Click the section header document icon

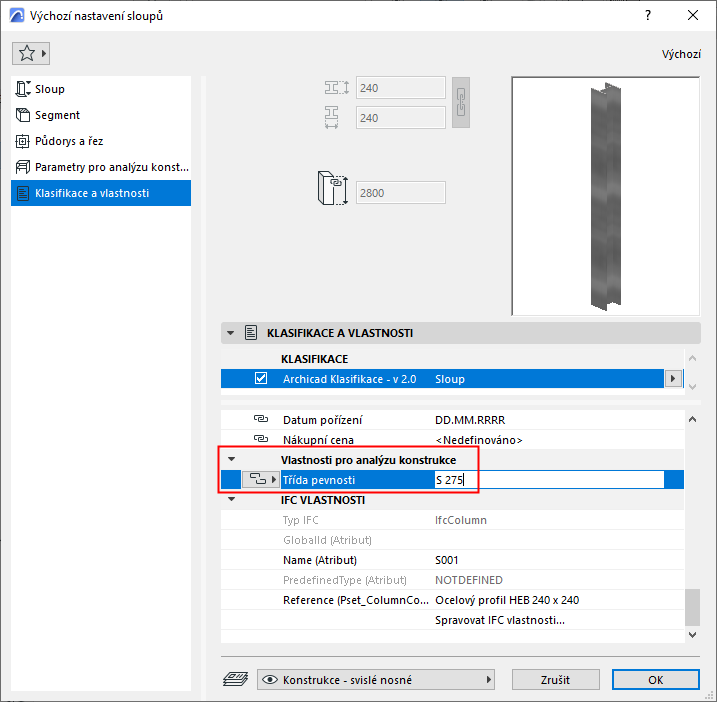(x=251, y=333)
